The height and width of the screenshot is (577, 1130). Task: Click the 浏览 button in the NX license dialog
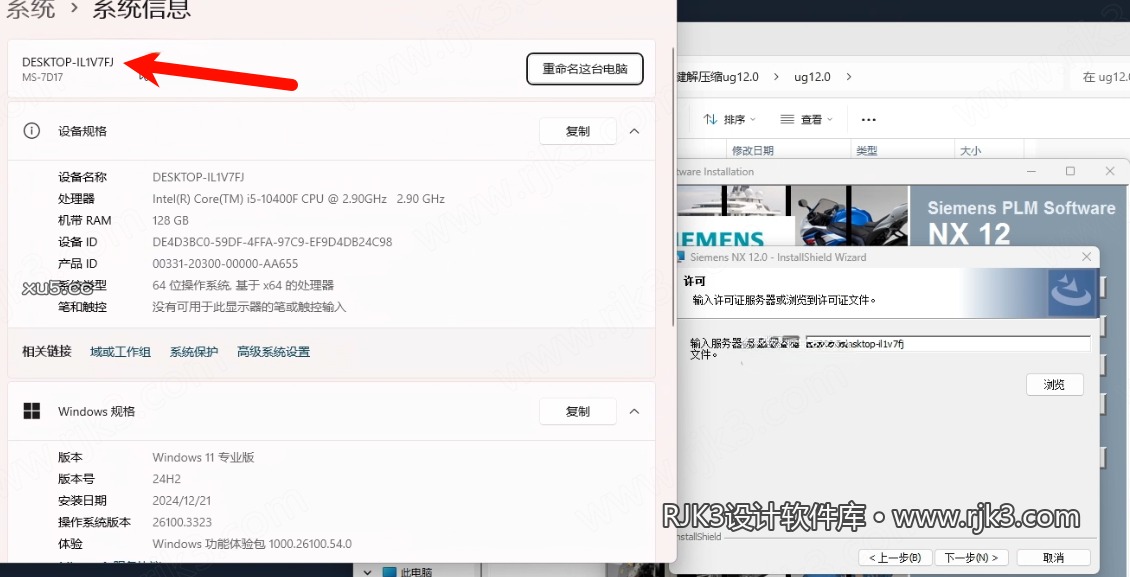[x=1054, y=385]
